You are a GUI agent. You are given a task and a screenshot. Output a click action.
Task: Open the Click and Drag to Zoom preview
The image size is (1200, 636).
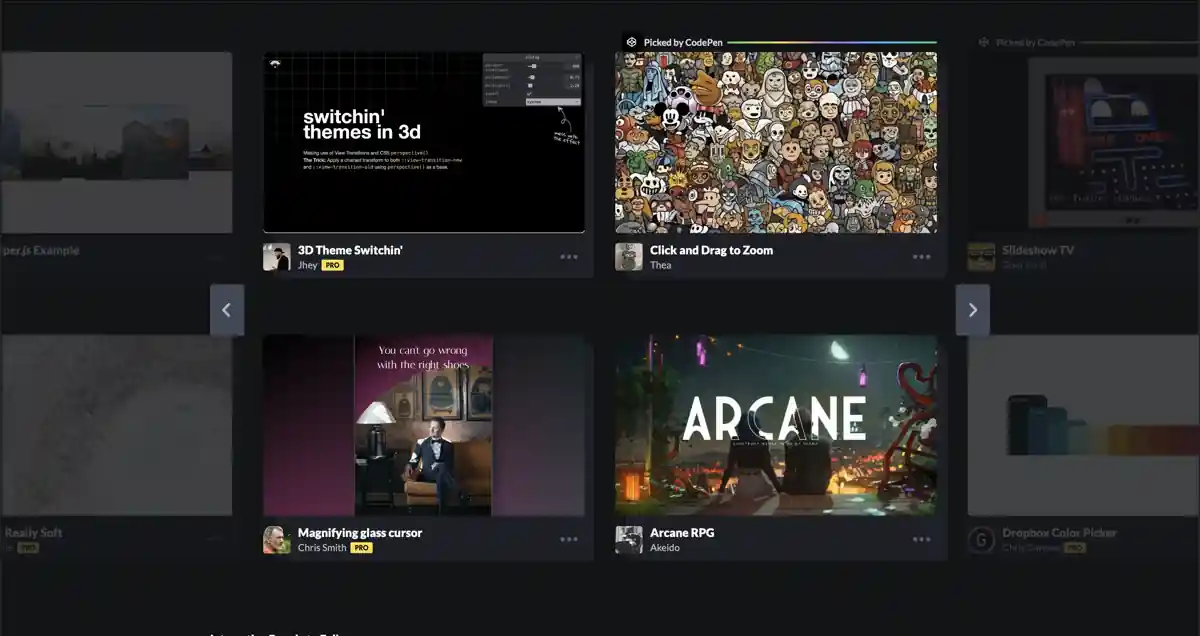(x=776, y=143)
